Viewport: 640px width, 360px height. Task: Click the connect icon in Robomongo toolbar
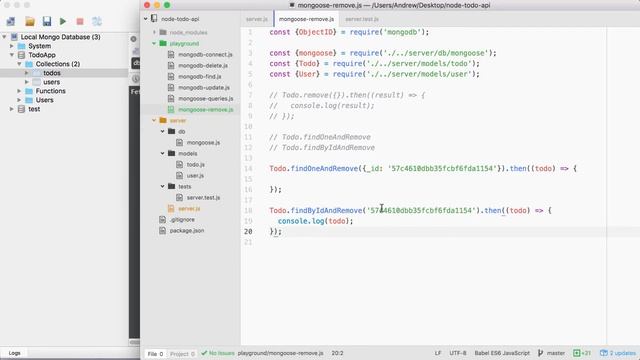point(11,21)
